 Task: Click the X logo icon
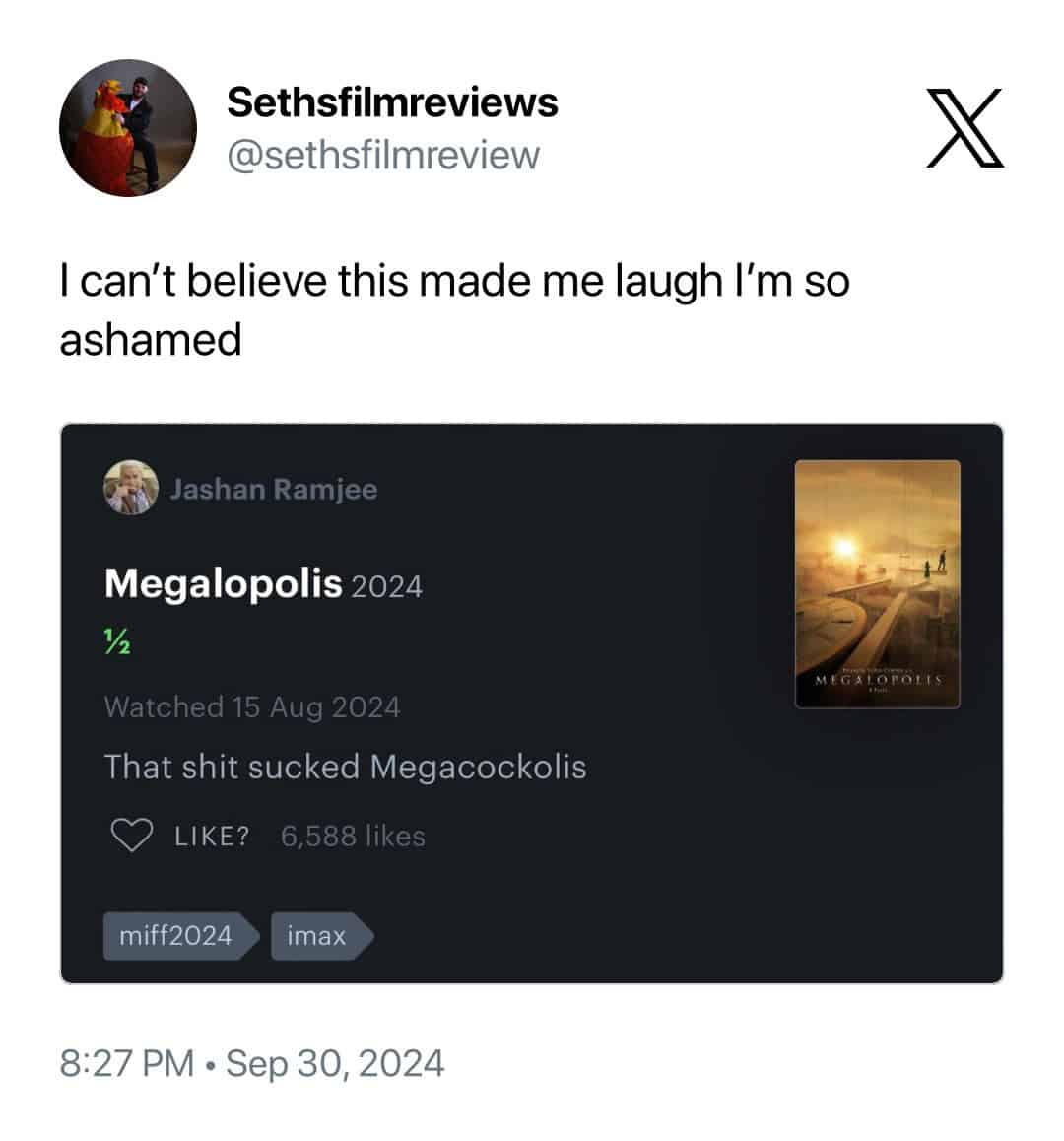tap(965, 128)
